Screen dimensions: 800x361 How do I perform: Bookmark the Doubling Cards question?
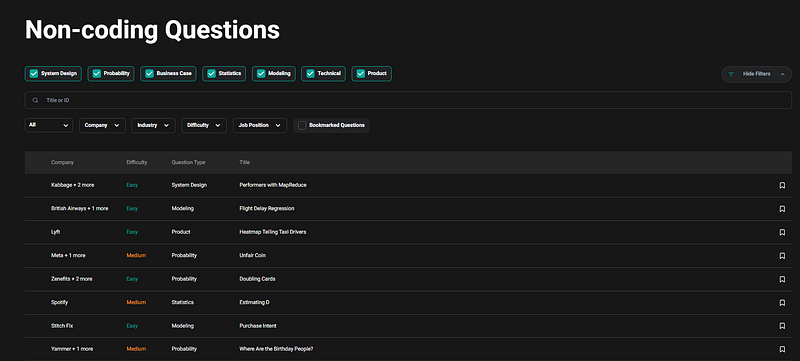[782, 279]
